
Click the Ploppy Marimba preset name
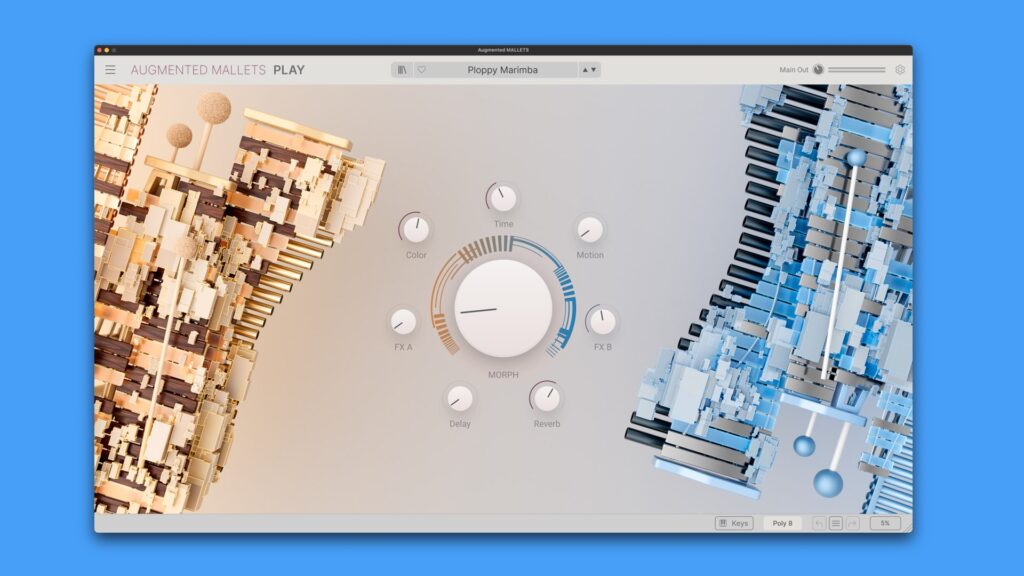point(502,70)
